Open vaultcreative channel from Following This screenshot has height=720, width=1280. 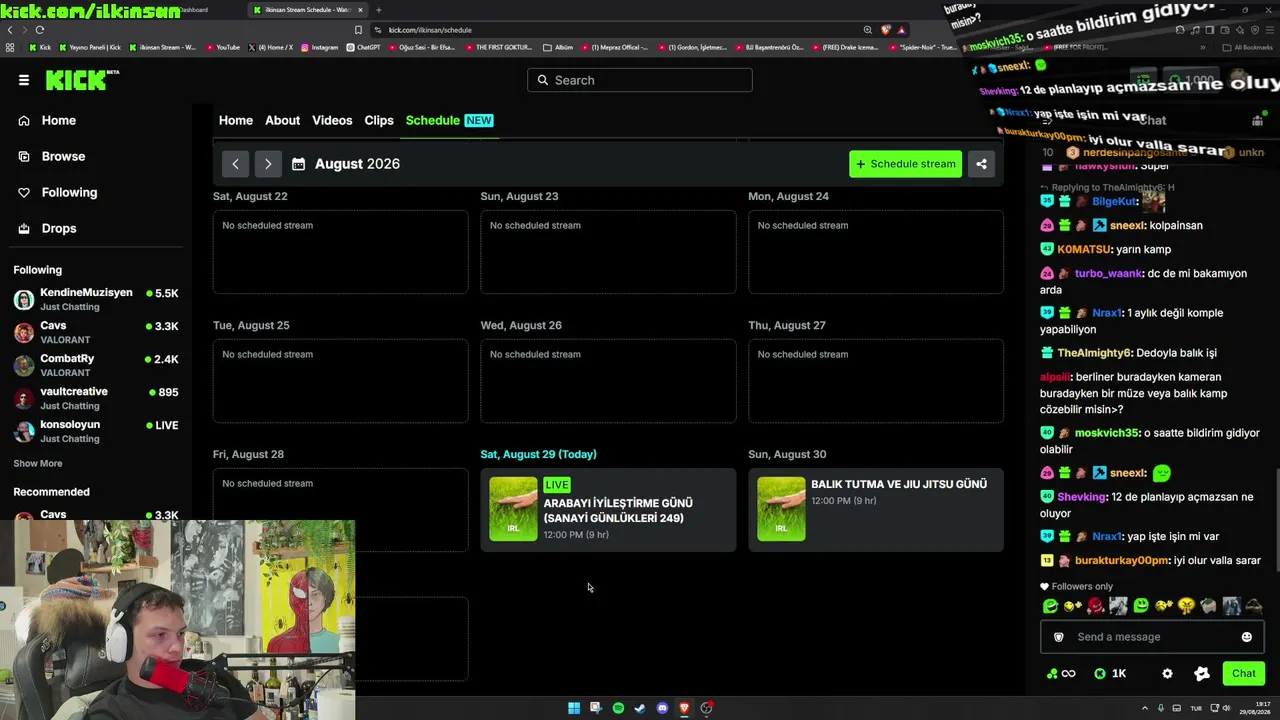click(x=96, y=398)
